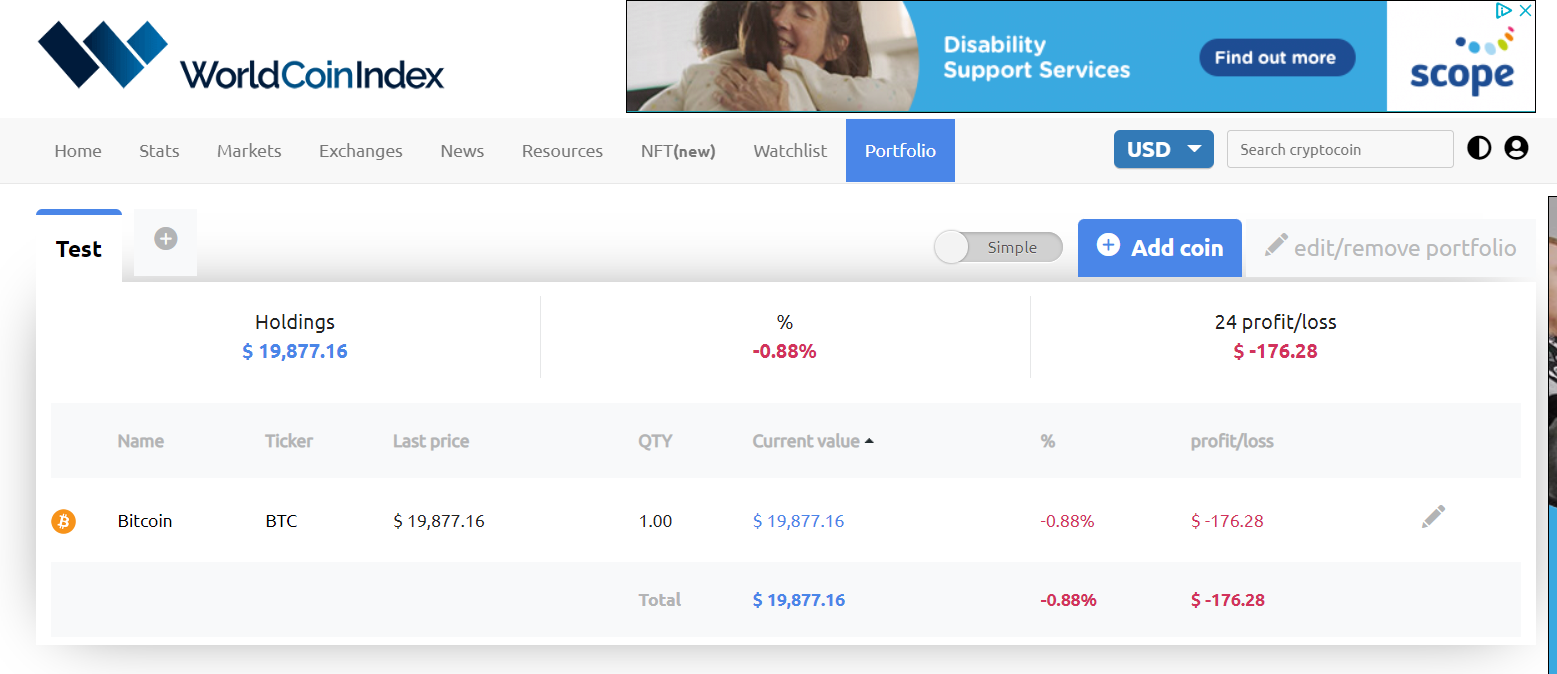This screenshot has height=674, width=1557.
Task: Open the NFT(new) link
Action: [677, 150]
